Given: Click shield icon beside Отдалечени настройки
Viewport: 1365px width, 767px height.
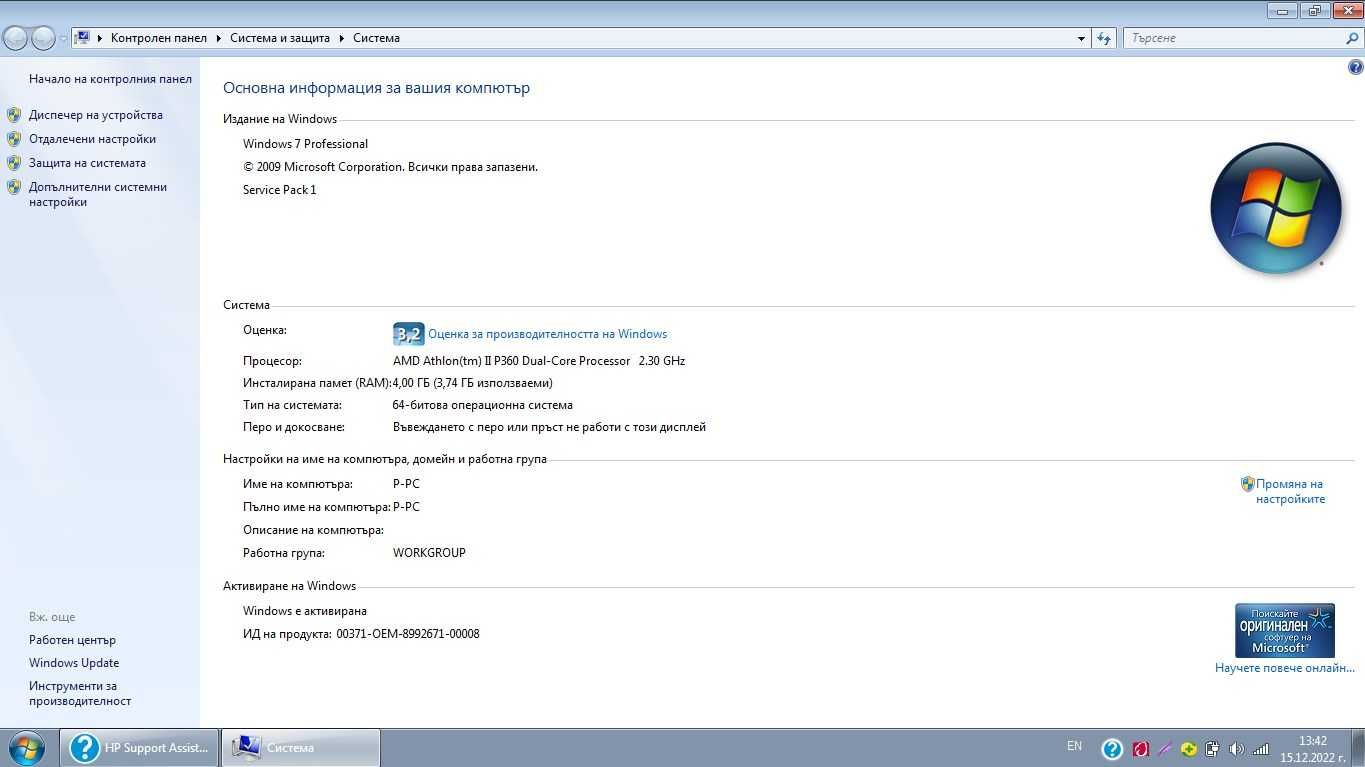Looking at the screenshot, I should tap(14, 139).
